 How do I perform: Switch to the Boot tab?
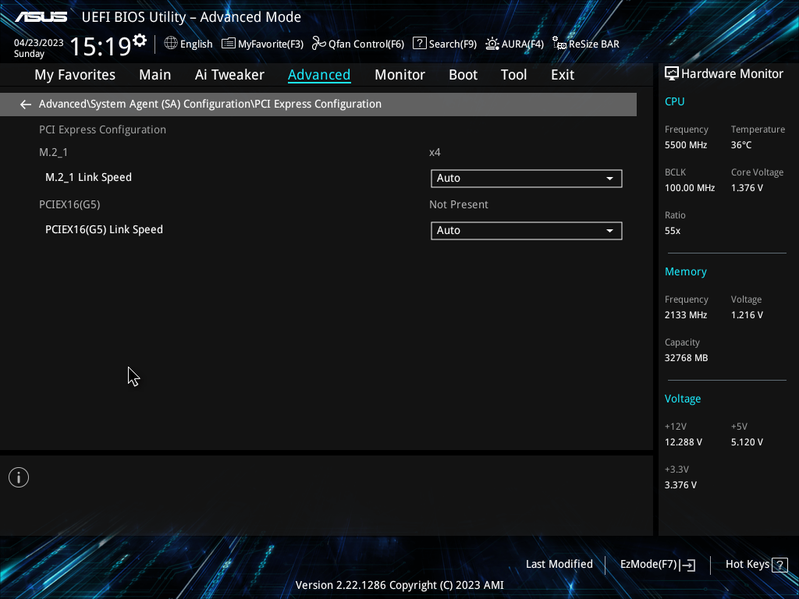tap(463, 75)
